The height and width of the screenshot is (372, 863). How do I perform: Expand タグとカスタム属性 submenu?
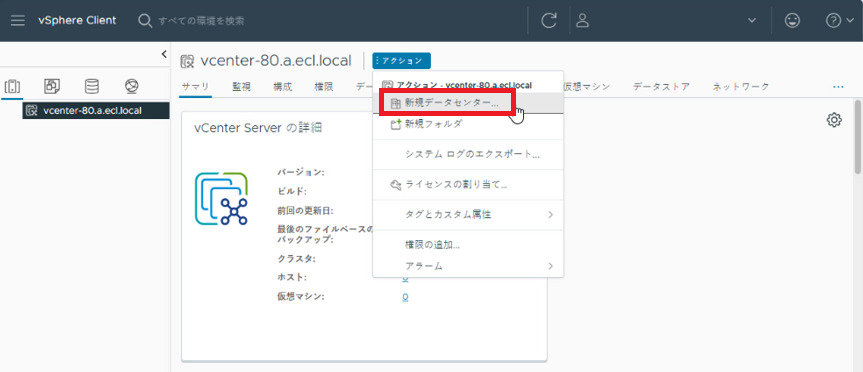point(468,215)
